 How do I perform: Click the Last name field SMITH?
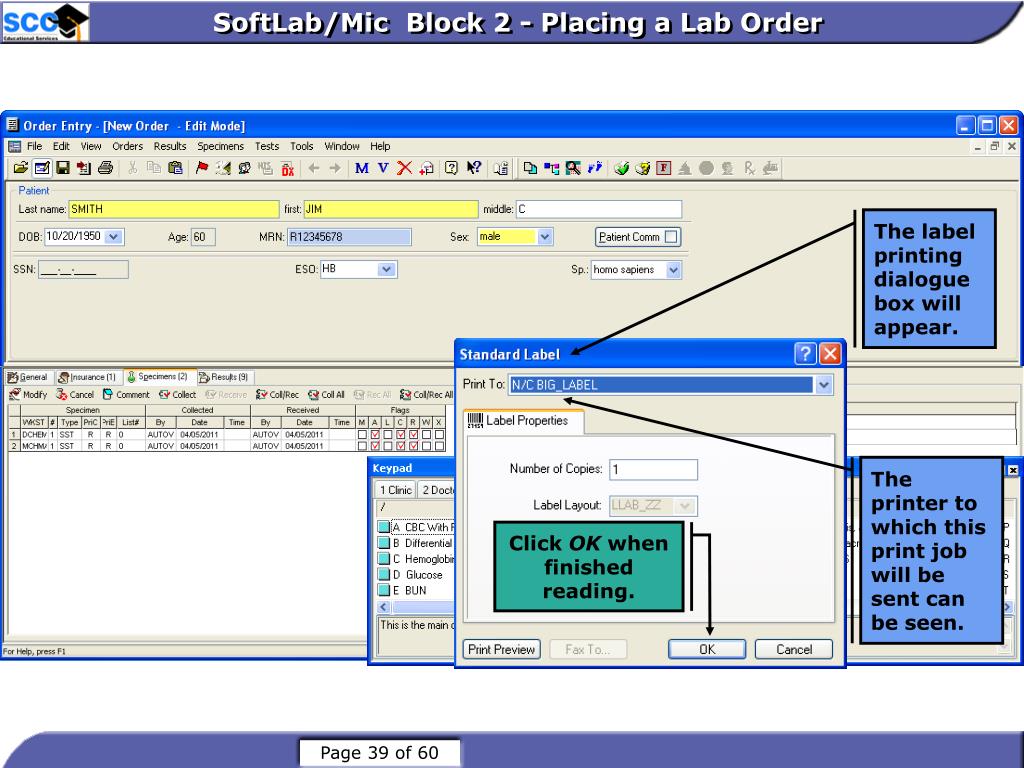pos(174,209)
